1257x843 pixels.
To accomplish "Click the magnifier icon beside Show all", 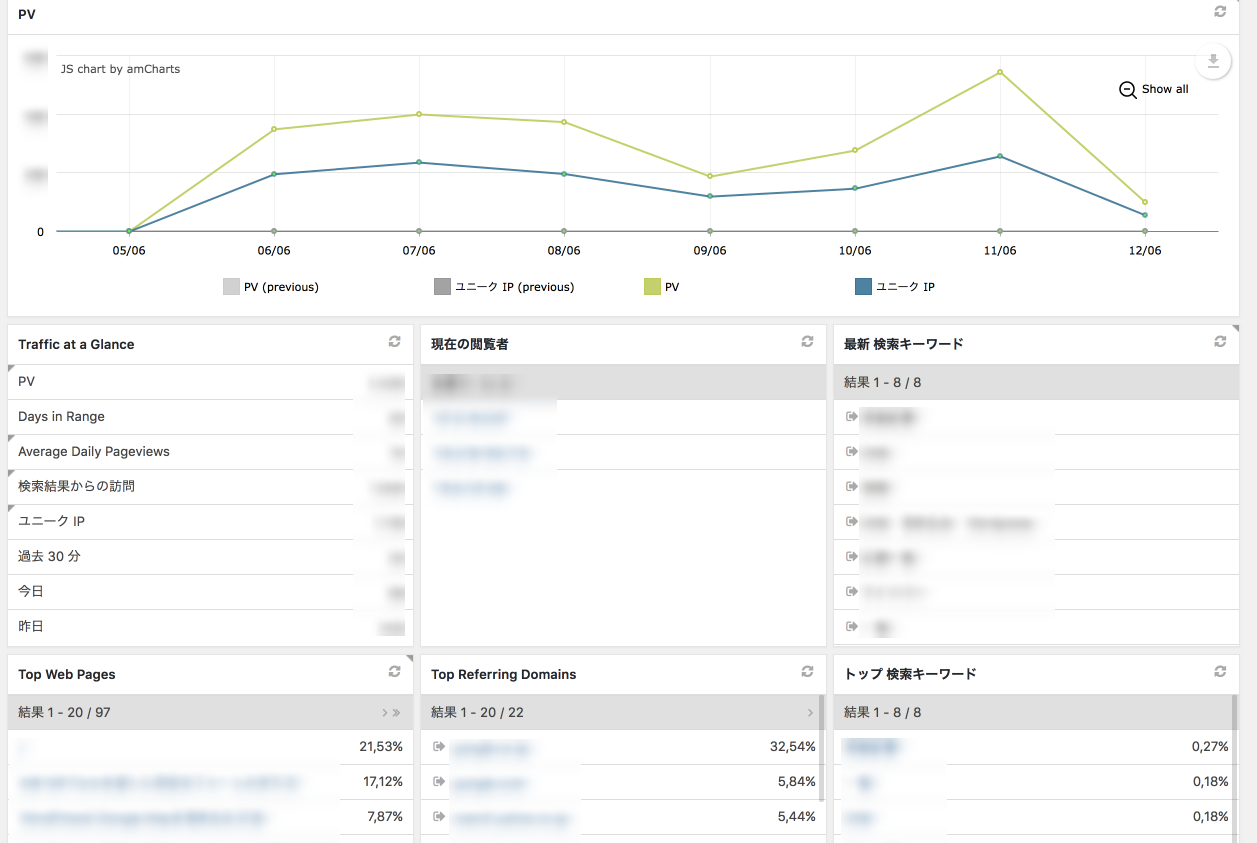I will coord(1127,89).
